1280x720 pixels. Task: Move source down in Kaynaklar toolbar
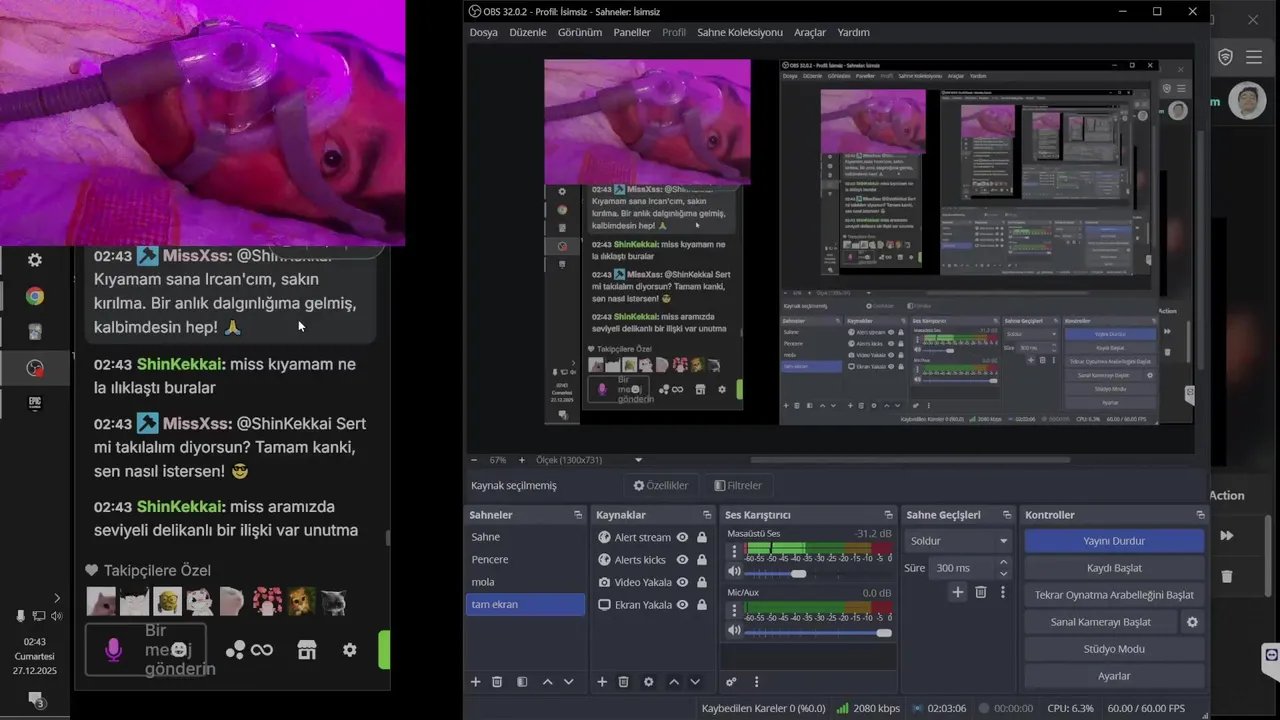695,682
